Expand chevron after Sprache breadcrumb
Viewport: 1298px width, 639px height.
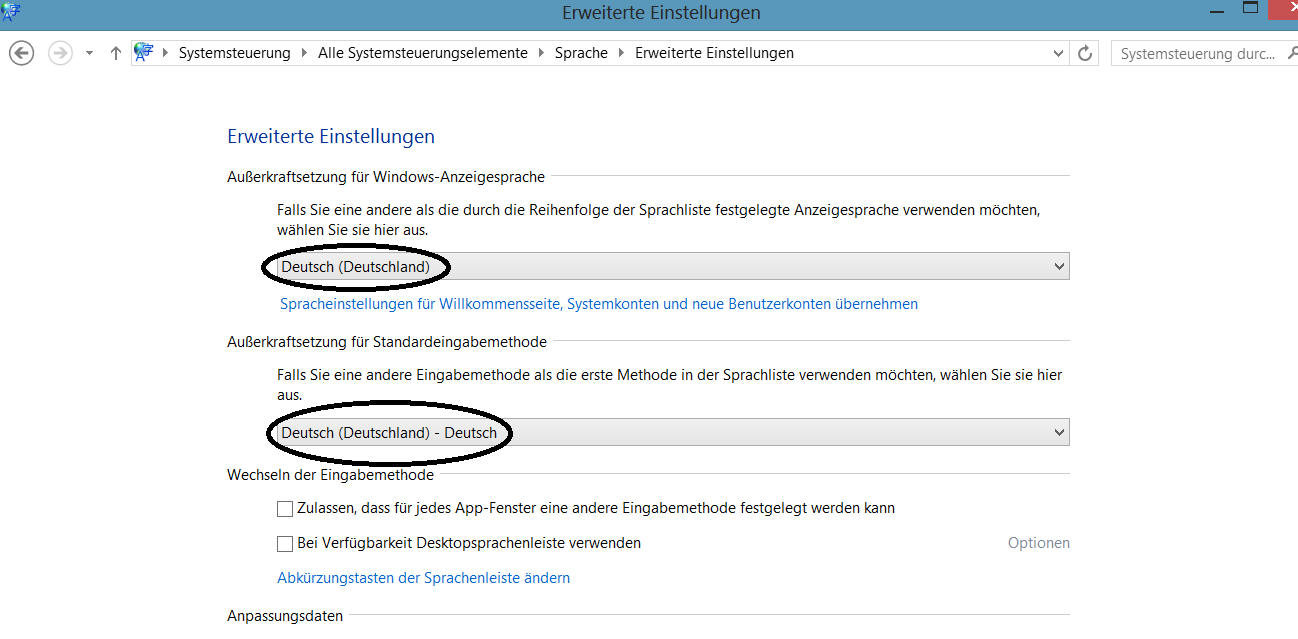click(621, 53)
